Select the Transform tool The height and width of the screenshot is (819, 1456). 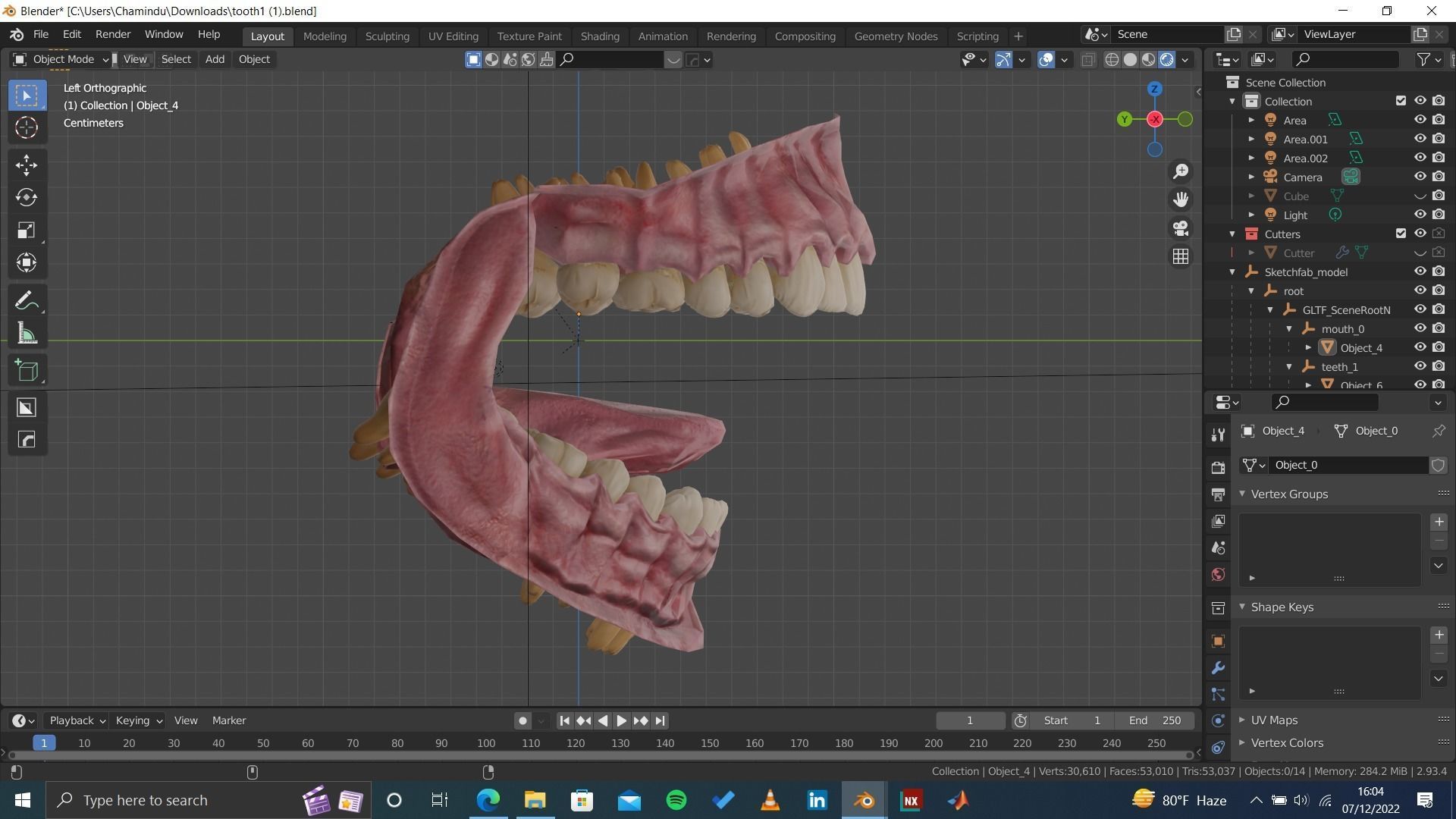click(x=27, y=263)
